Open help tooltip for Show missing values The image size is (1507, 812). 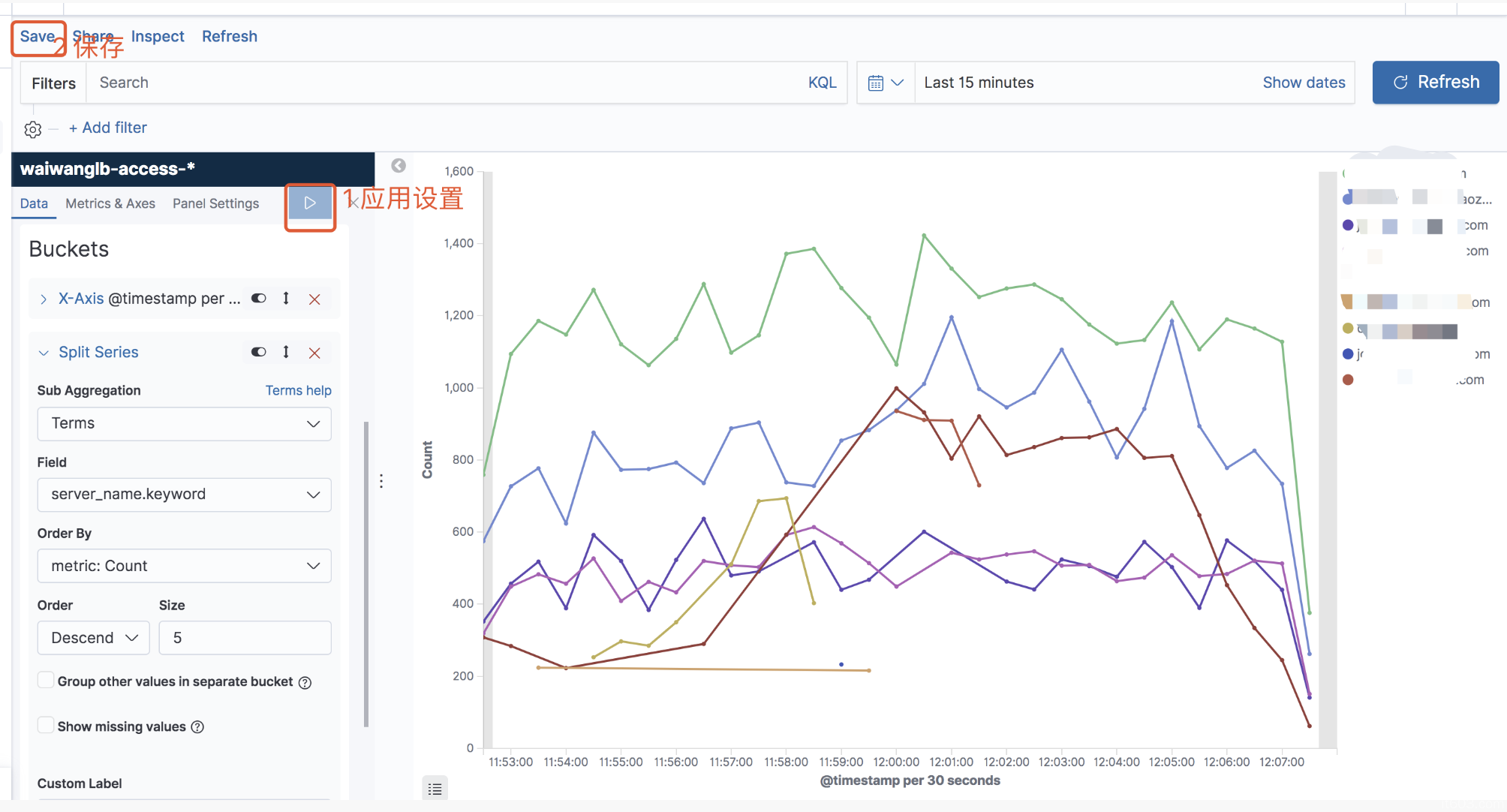coord(197,727)
